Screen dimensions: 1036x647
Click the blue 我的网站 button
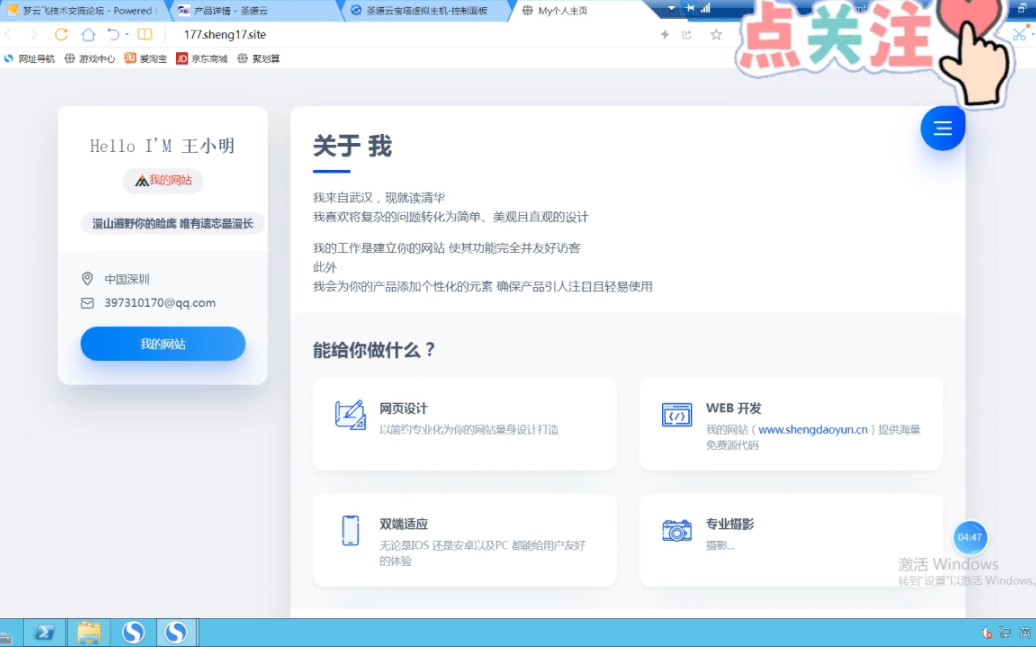coord(162,343)
